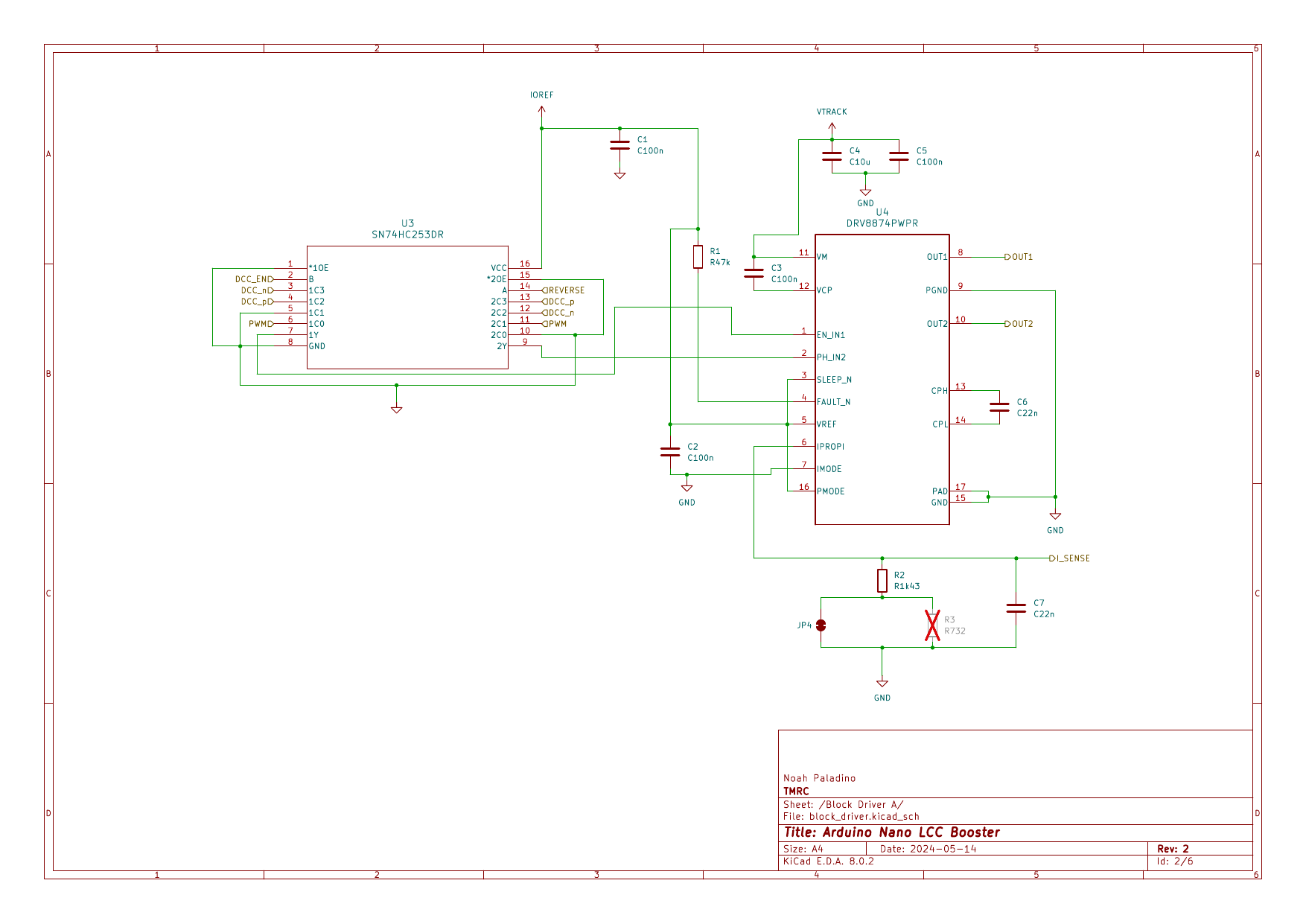1306x924 pixels.
Task: Click the Sheet: /Block Driver A/ text
Action: [x=844, y=805]
